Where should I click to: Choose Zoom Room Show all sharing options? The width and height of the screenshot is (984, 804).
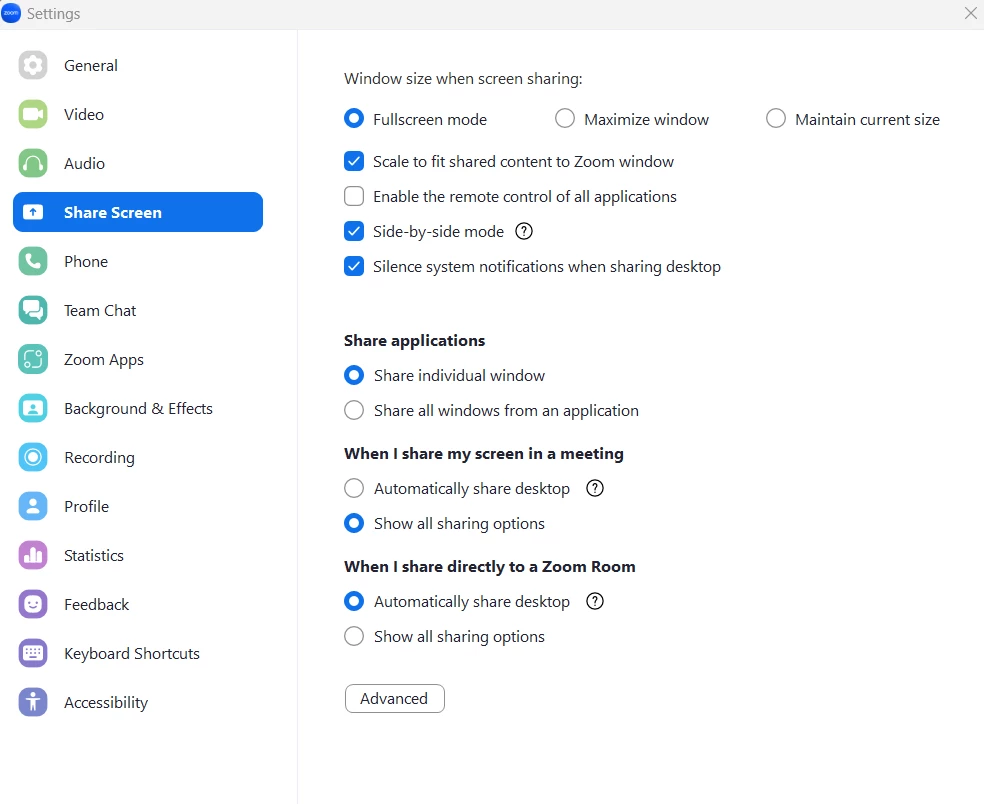(354, 636)
